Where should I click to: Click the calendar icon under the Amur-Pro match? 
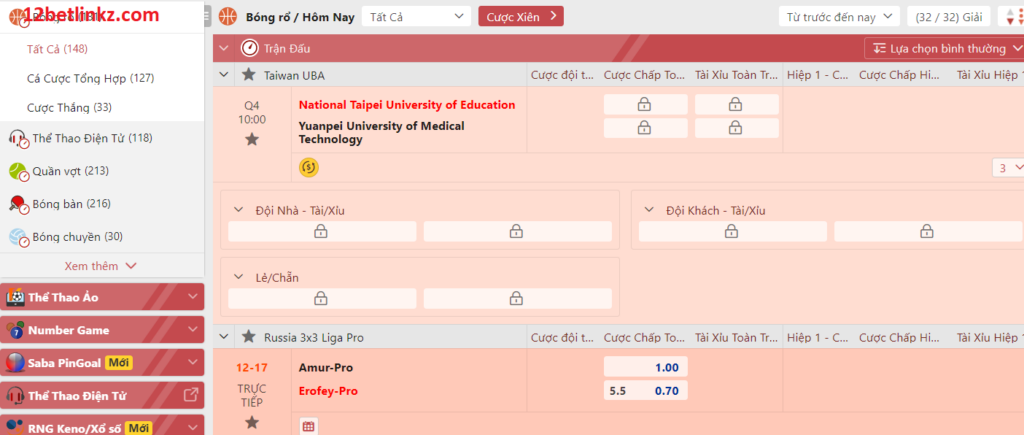click(x=309, y=427)
